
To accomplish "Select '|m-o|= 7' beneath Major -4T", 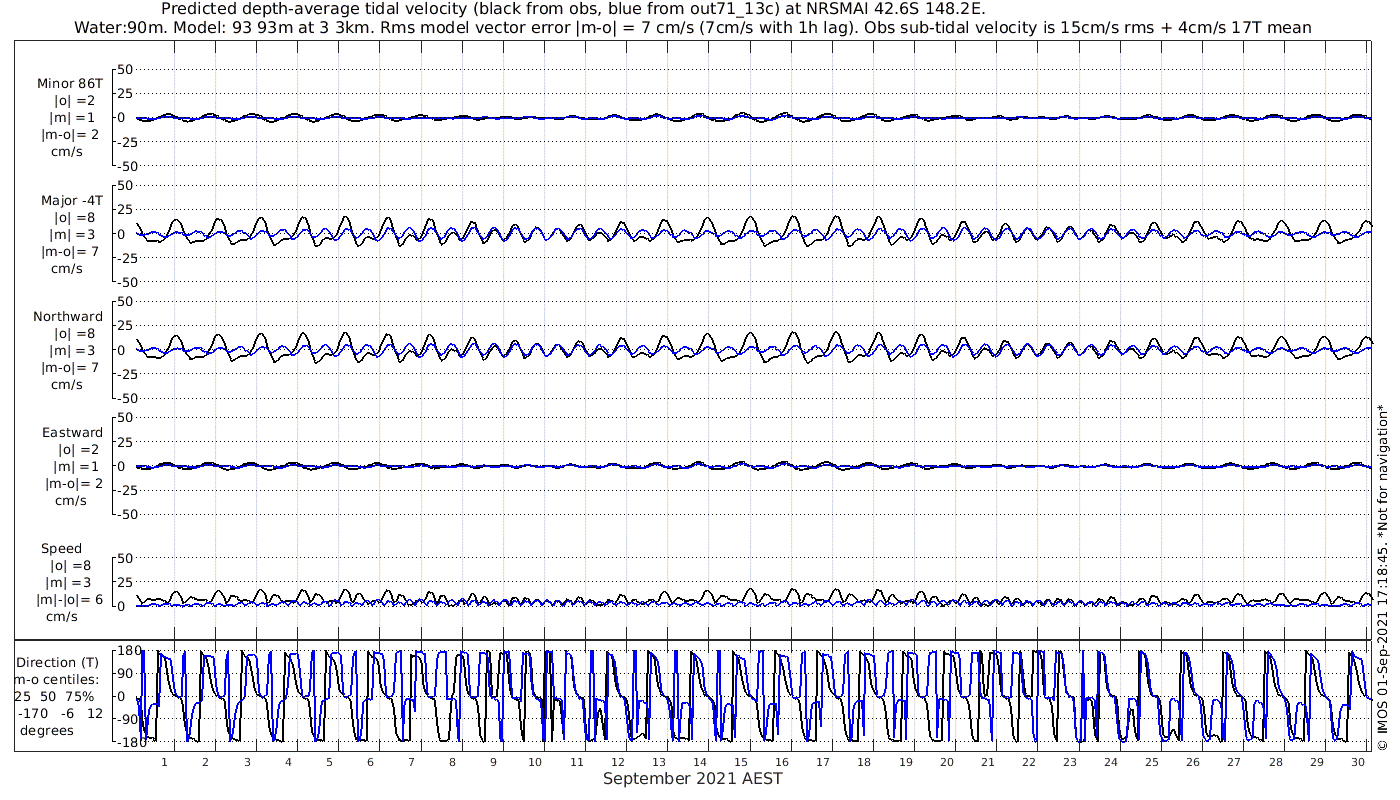I will [x=68, y=252].
